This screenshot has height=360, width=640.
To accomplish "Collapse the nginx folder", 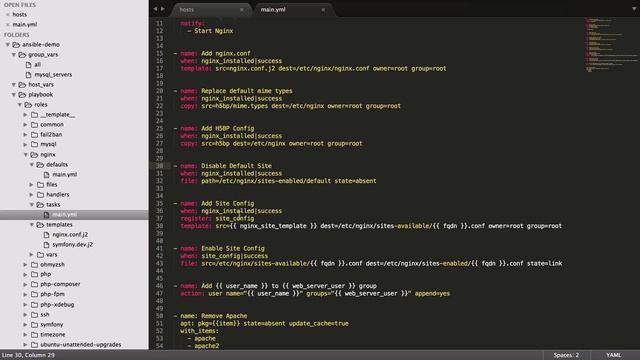I will (26, 155).
